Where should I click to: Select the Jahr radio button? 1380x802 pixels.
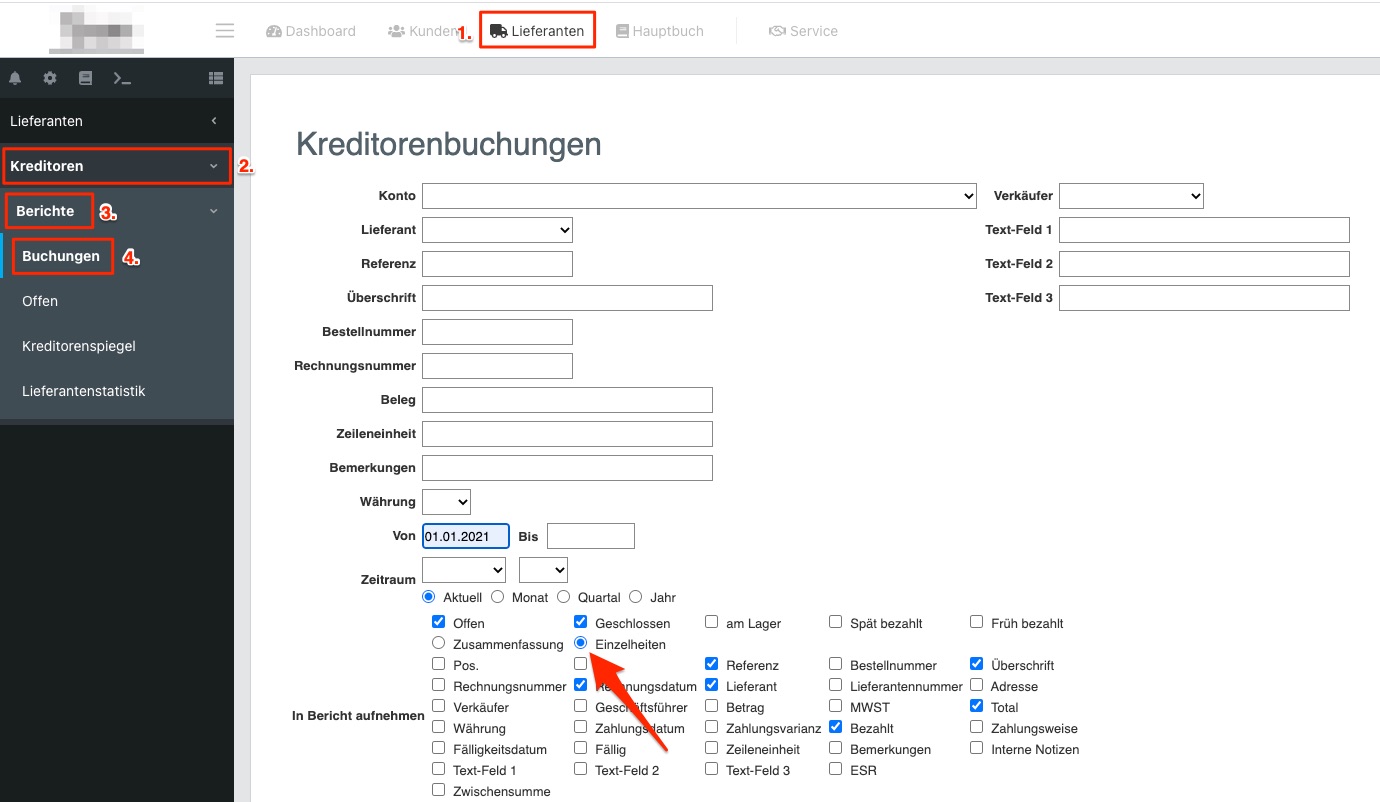click(635, 597)
